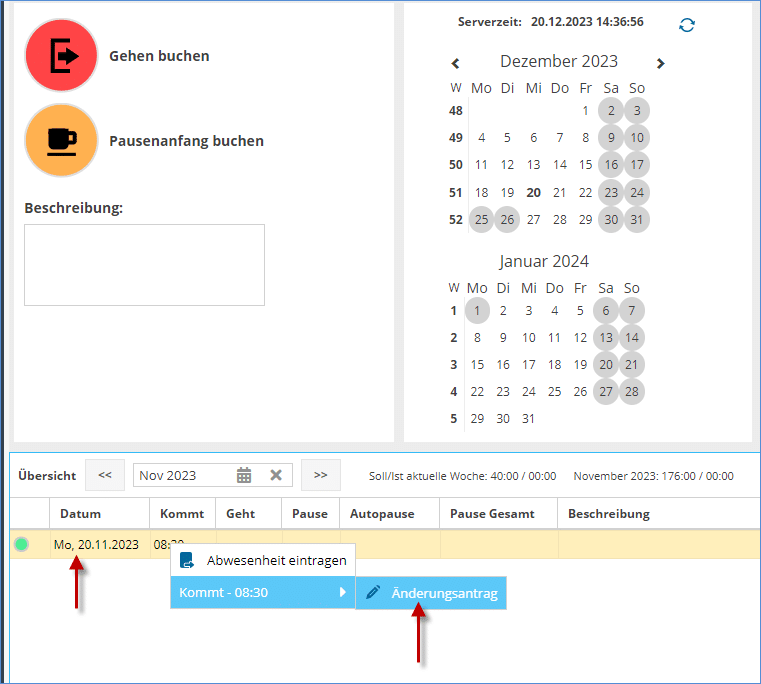Viewport: 761px width, 684px height.
Task: Go to next month in calendar
Action: click(x=660, y=63)
